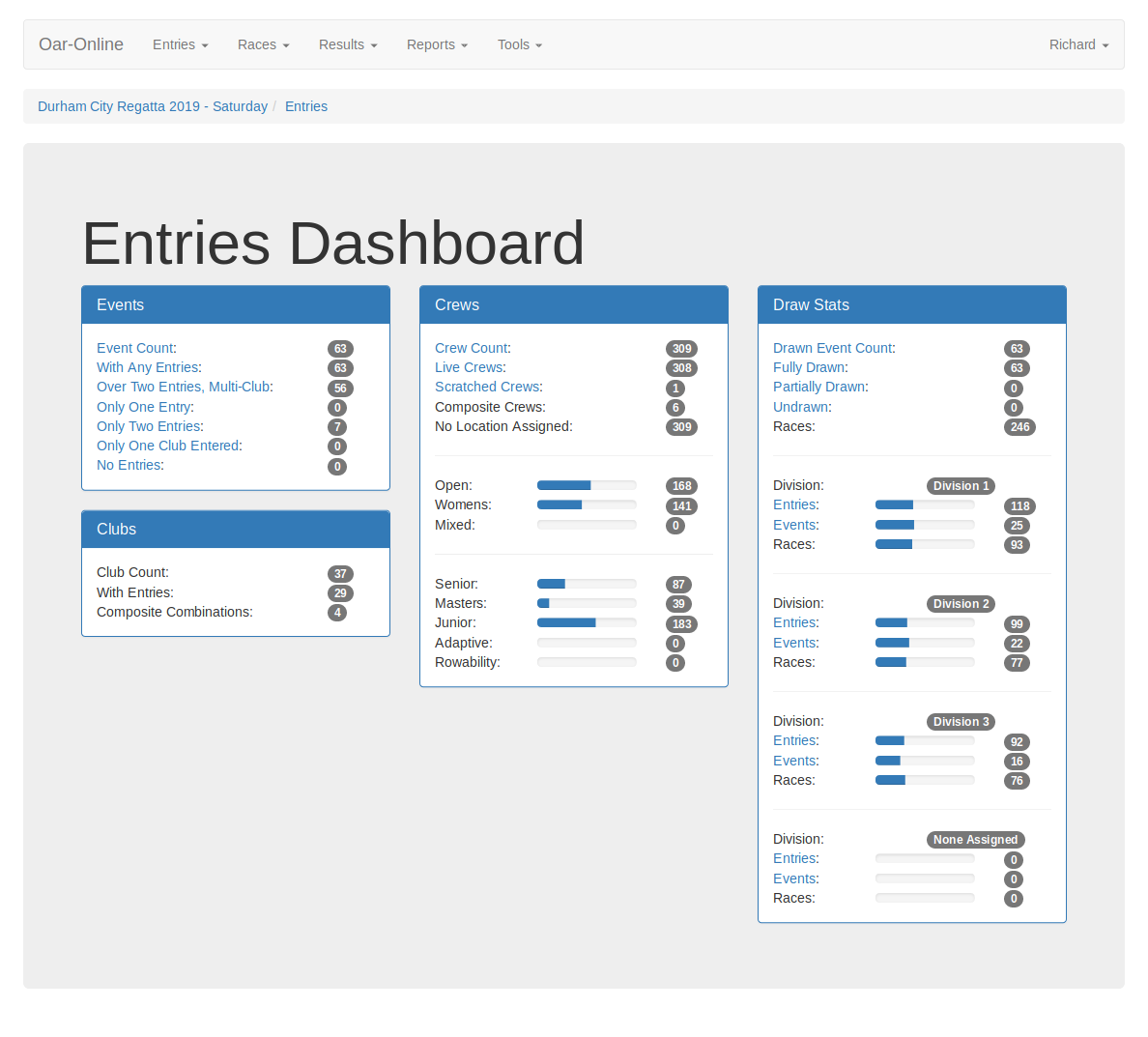Image resolution: width=1148 pixels, height=1037 pixels.
Task: Open the Entries dropdown menu
Action: (x=180, y=44)
